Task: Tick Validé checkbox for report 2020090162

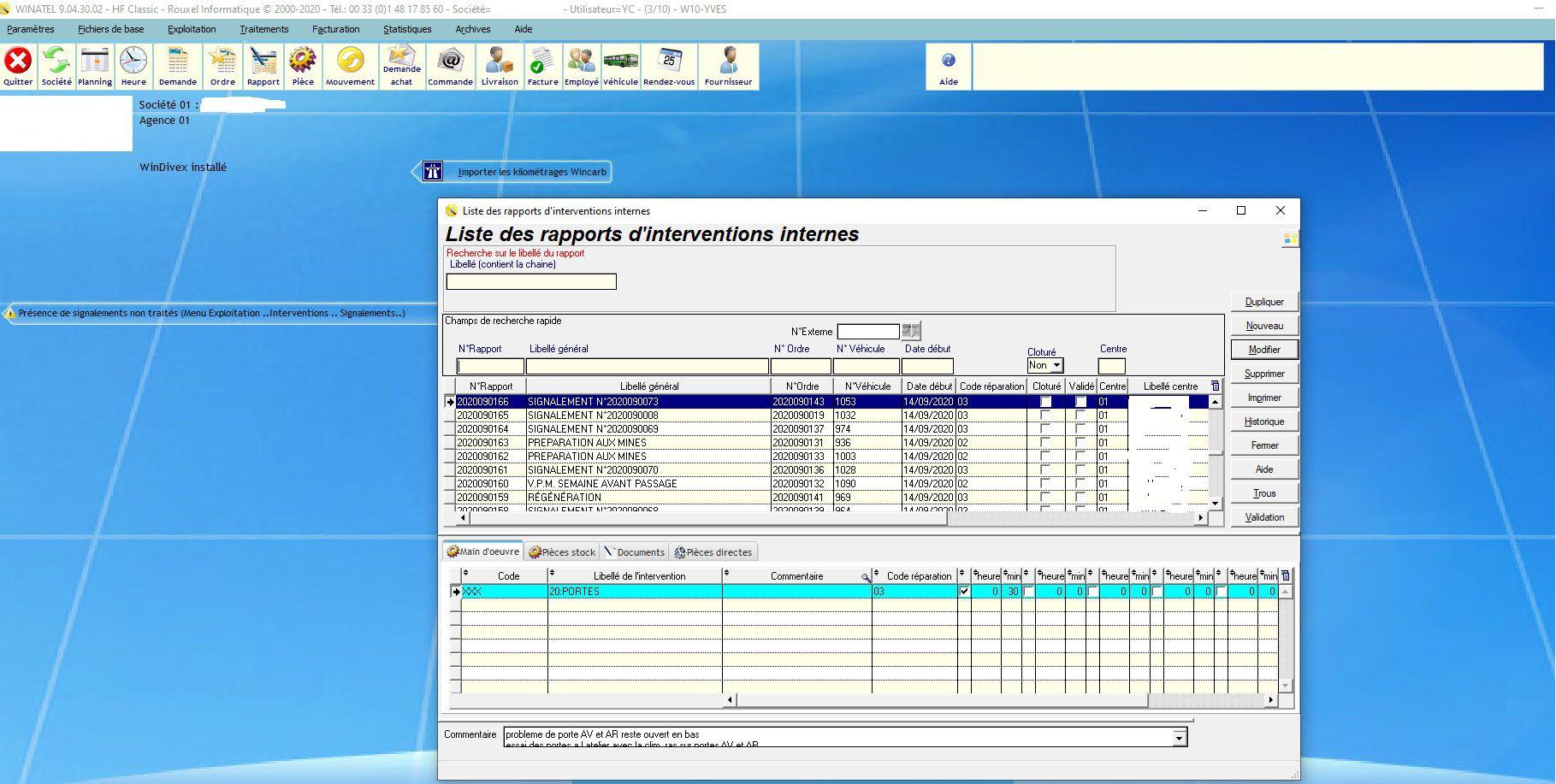Action: point(1081,457)
